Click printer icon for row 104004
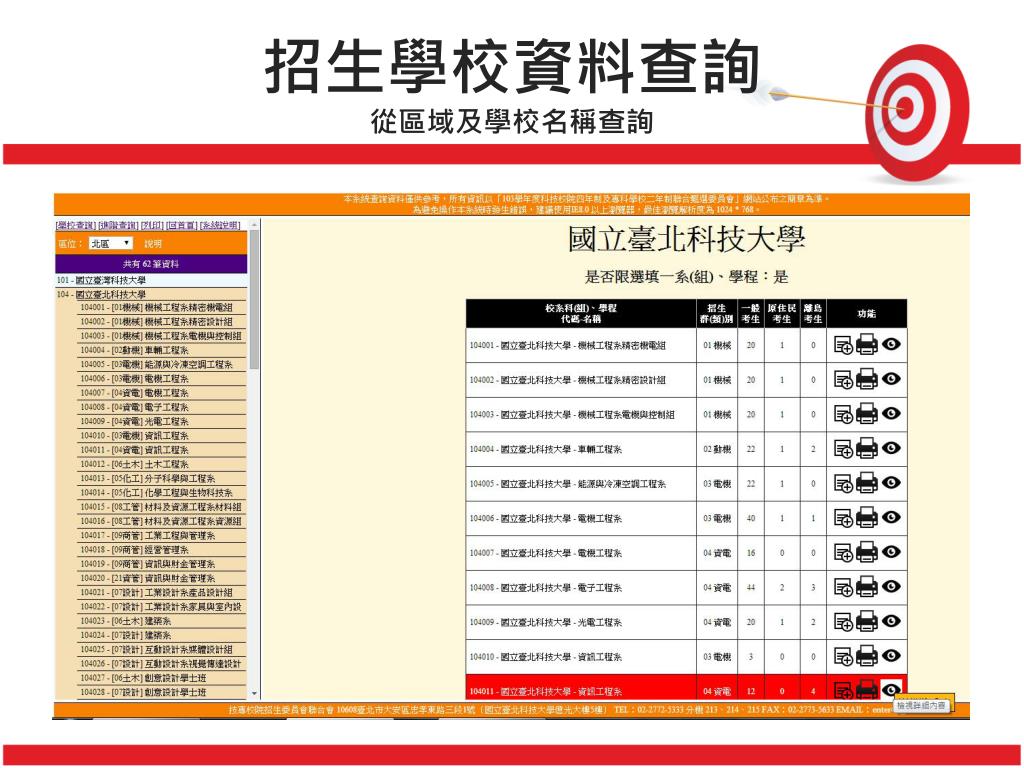 tap(867, 448)
